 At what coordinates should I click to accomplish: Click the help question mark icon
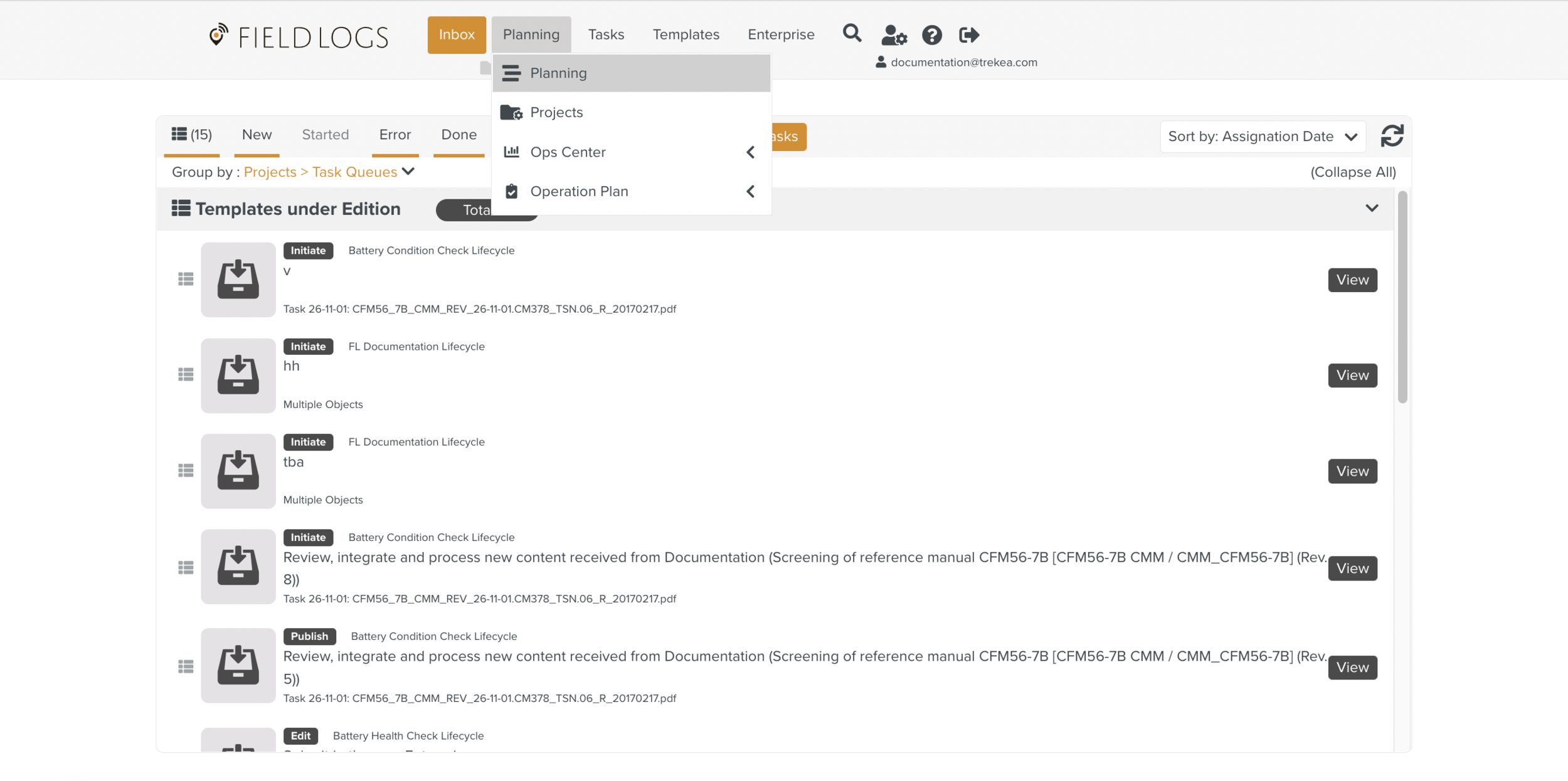931,35
